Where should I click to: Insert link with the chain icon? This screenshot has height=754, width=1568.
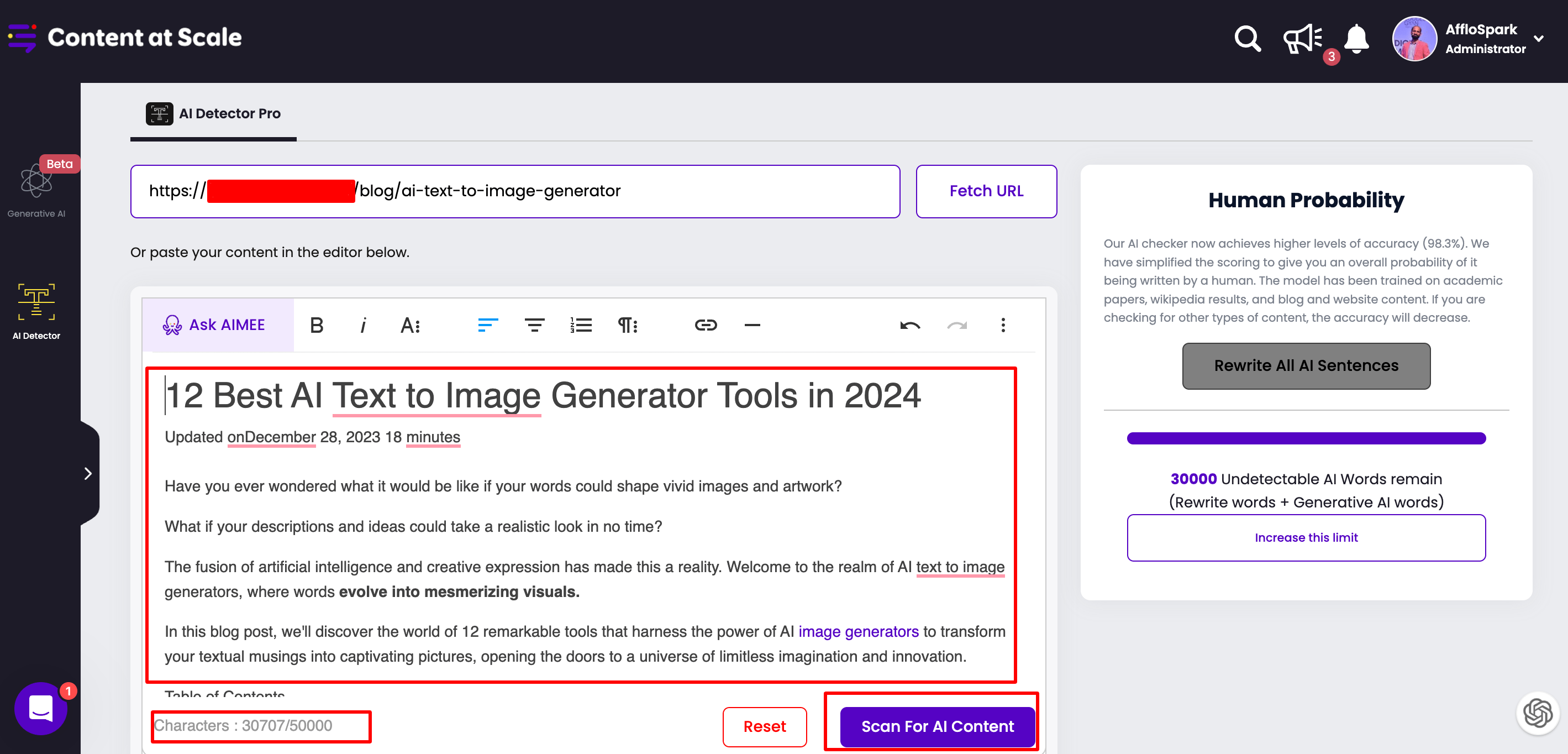(706, 325)
